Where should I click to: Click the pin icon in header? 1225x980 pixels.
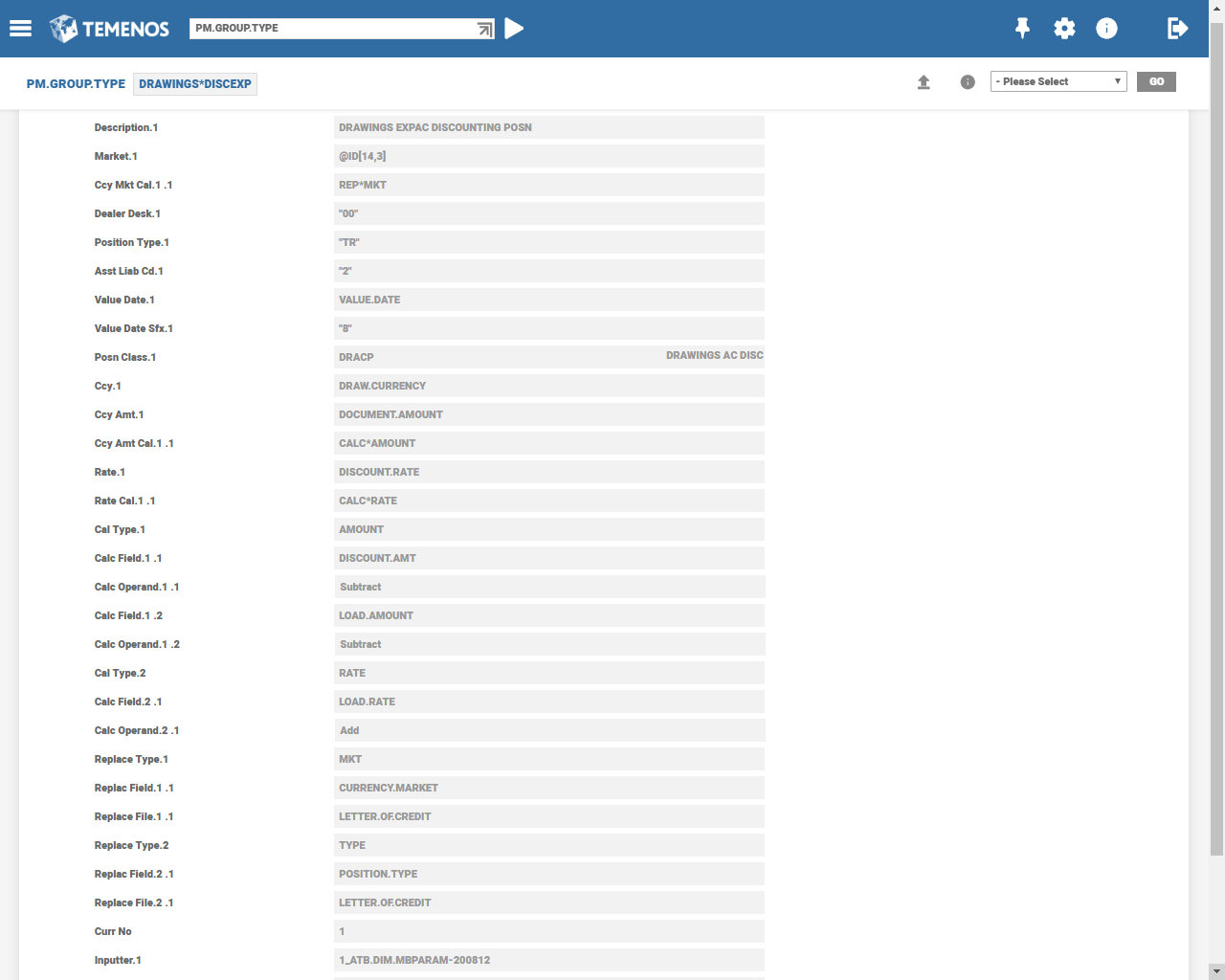pyautogui.click(x=1022, y=29)
